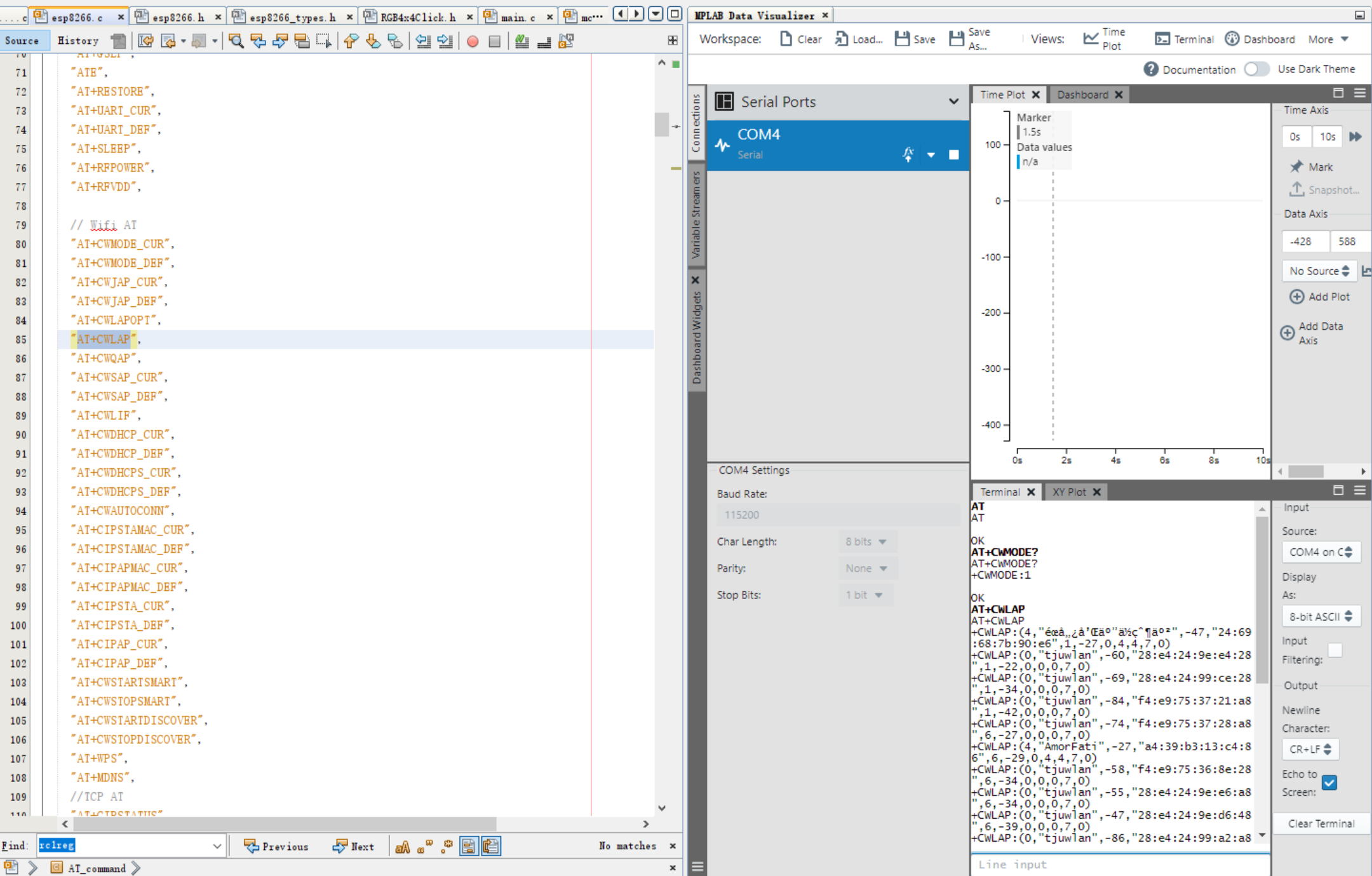Open the Char Length dropdown
Viewport: 1372px width, 876px height.
point(867,542)
